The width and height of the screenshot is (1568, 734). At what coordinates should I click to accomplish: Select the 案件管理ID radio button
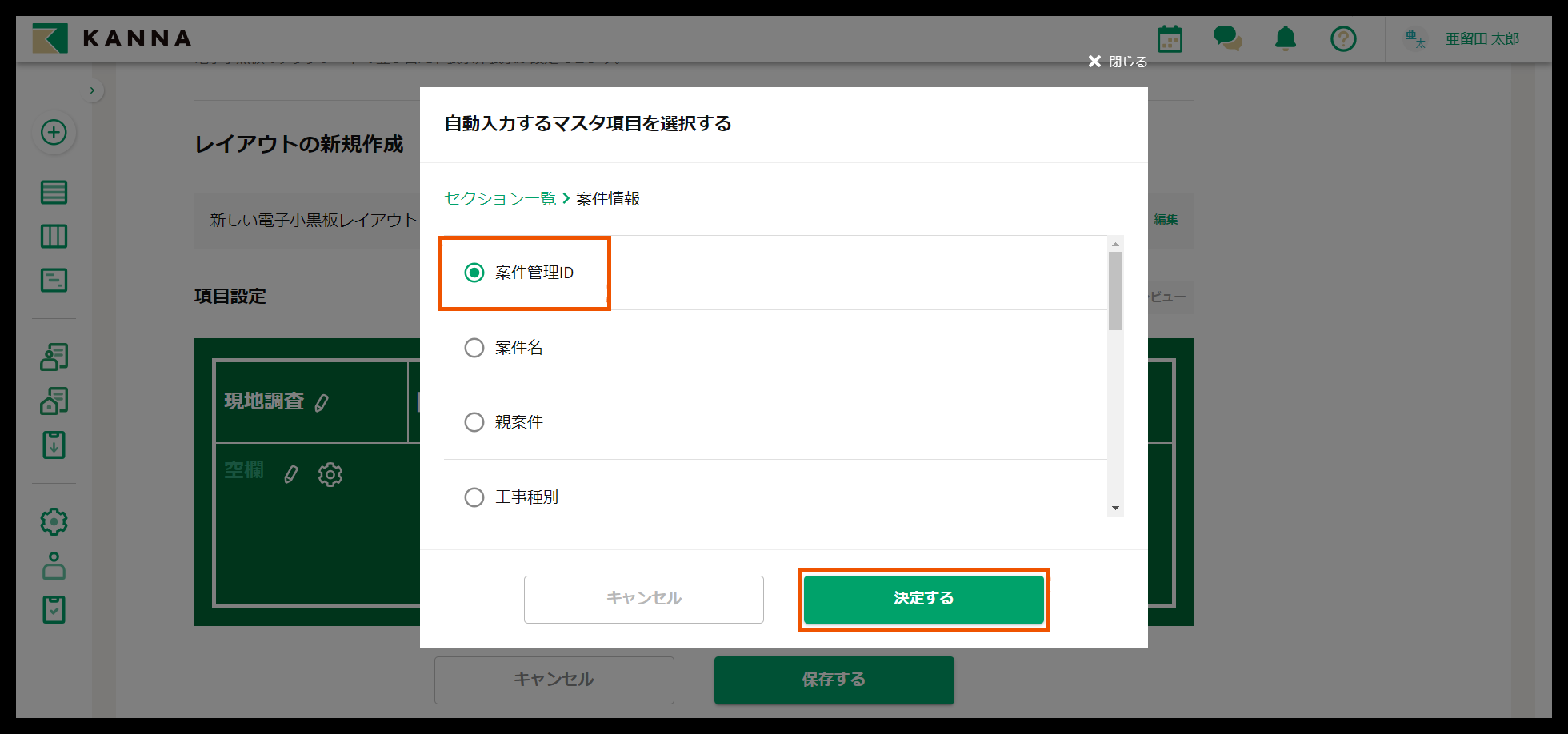pos(474,272)
